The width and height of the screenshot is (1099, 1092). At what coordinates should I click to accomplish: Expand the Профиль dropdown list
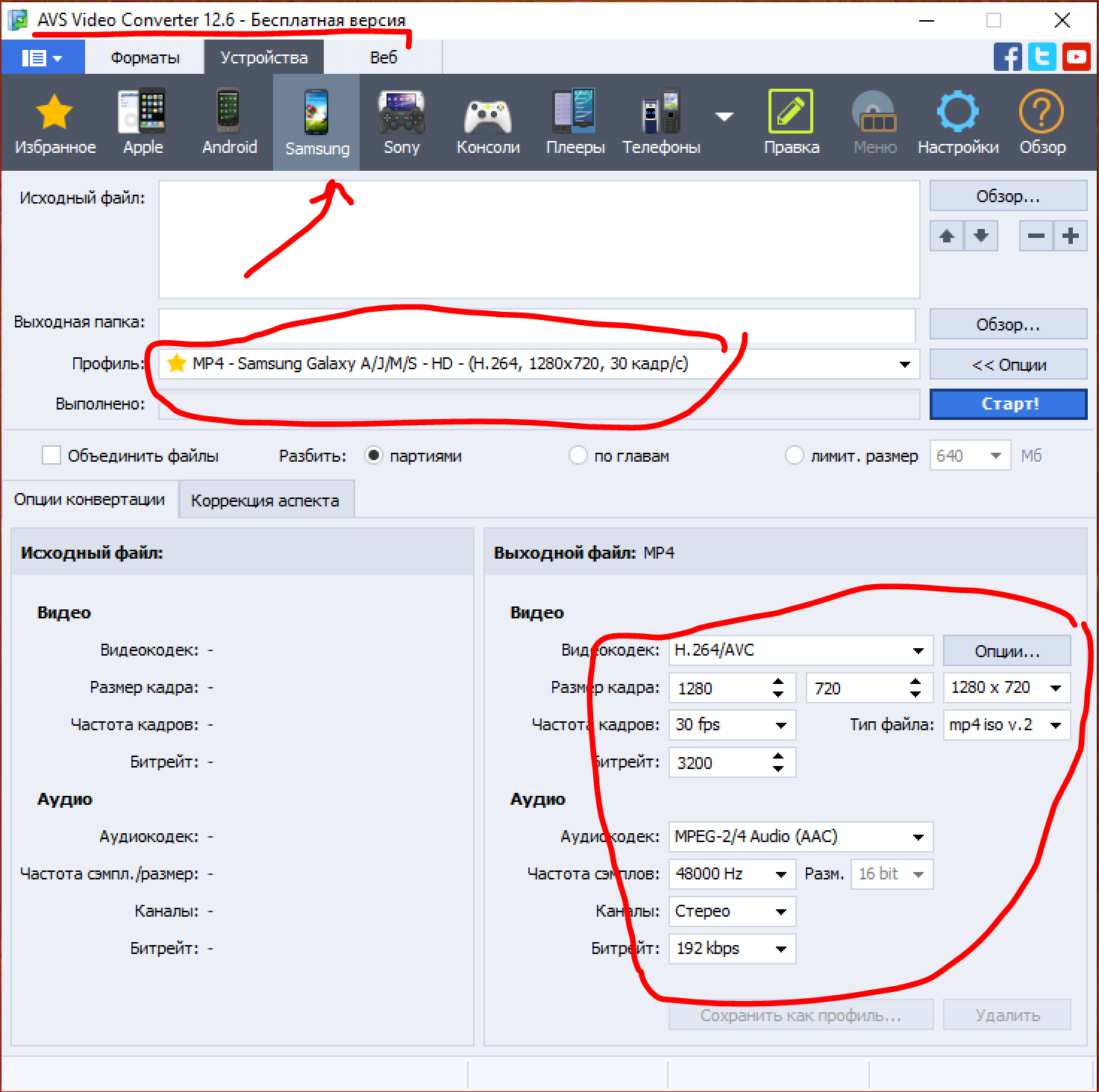click(904, 365)
